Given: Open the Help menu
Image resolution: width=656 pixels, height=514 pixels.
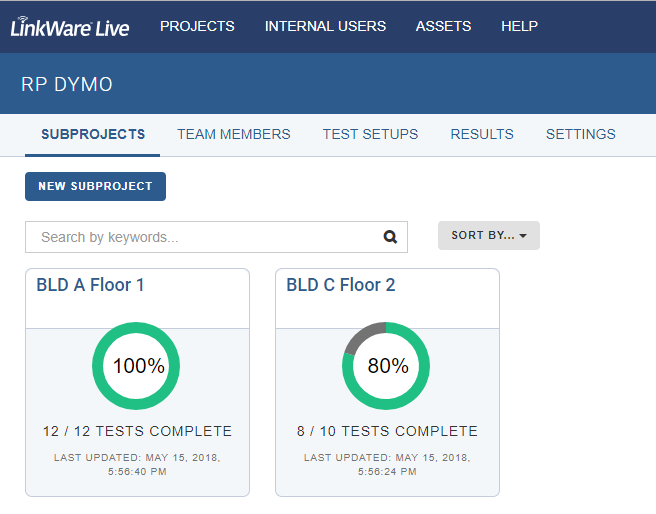Looking at the screenshot, I should 519,26.
